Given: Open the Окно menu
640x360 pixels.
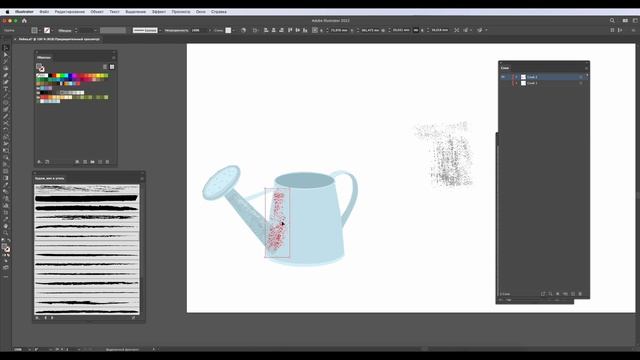Looking at the screenshot, I should (x=200, y=12).
